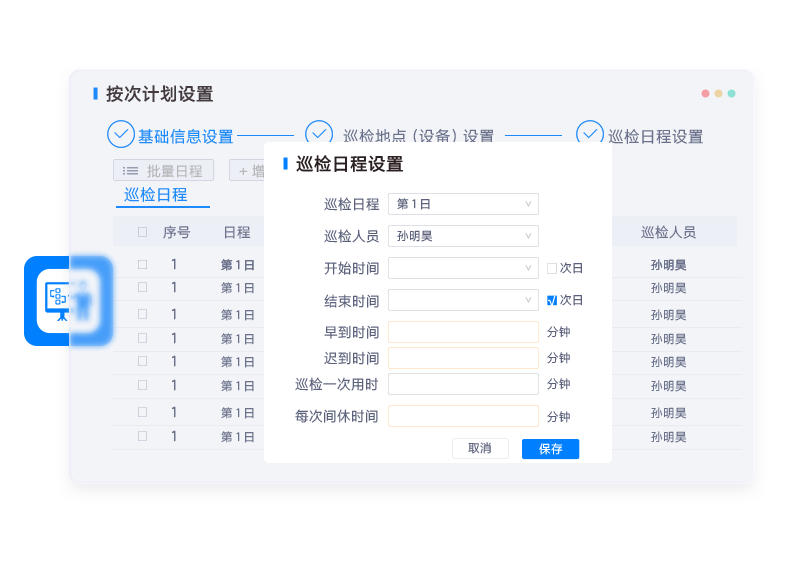The image size is (791, 567).
Task: Open the 巡检日程 dropdown showing 第1日
Action: click(463, 204)
